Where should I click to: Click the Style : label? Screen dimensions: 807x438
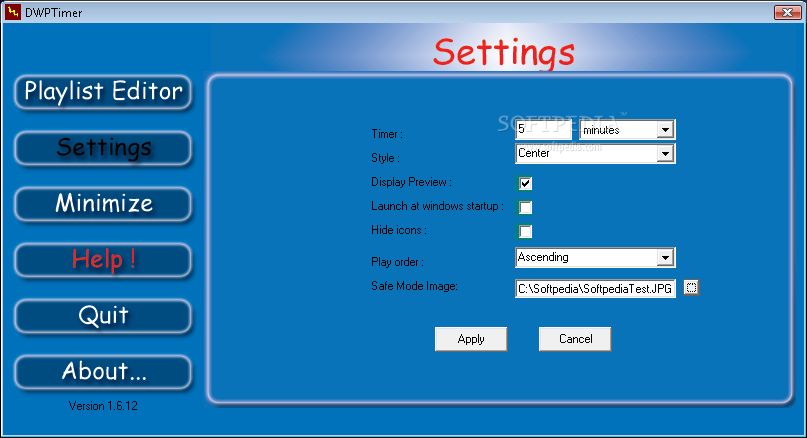pyautogui.click(x=385, y=158)
